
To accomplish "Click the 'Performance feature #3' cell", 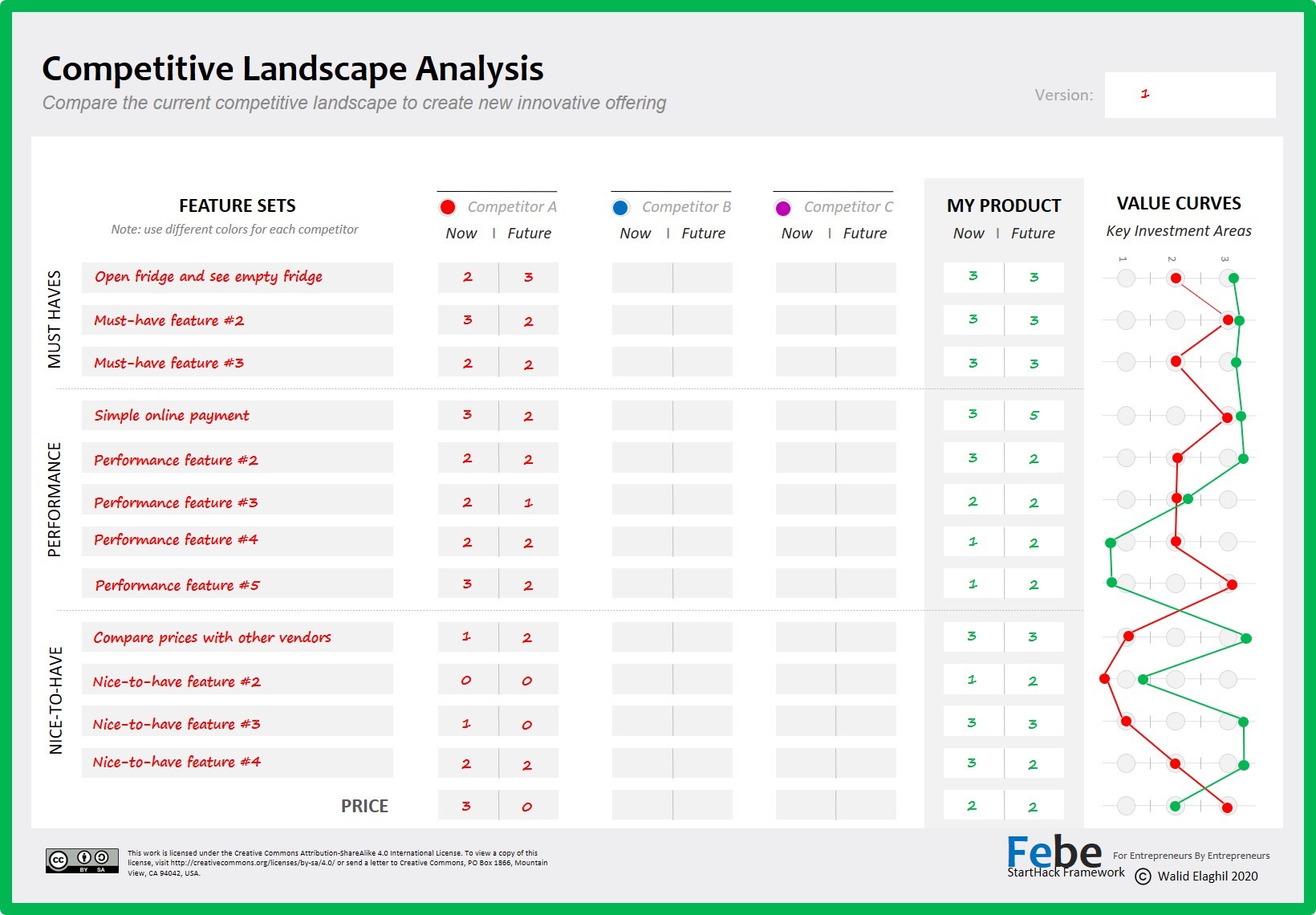I will [x=238, y=499].
